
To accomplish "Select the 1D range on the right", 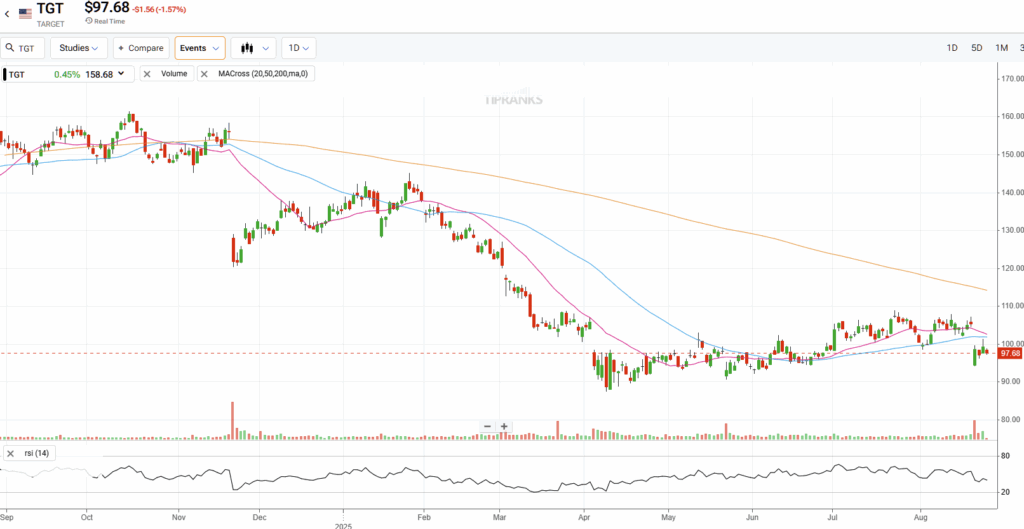I will 951,48.
